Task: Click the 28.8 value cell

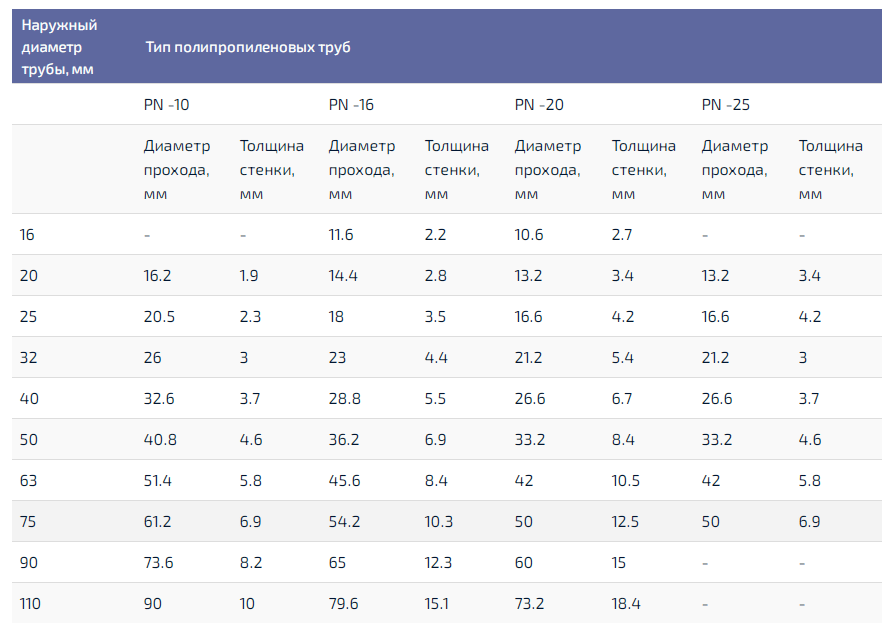Action: (x=343, y=399)
